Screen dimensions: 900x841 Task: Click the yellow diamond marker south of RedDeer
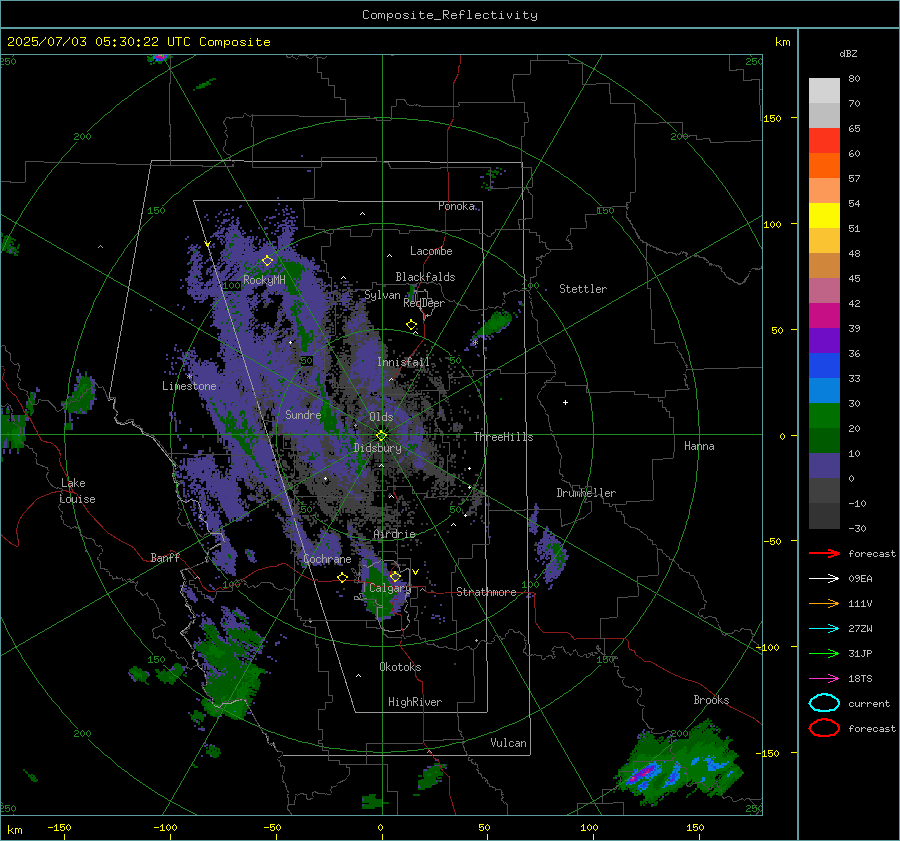click(412, 325)
